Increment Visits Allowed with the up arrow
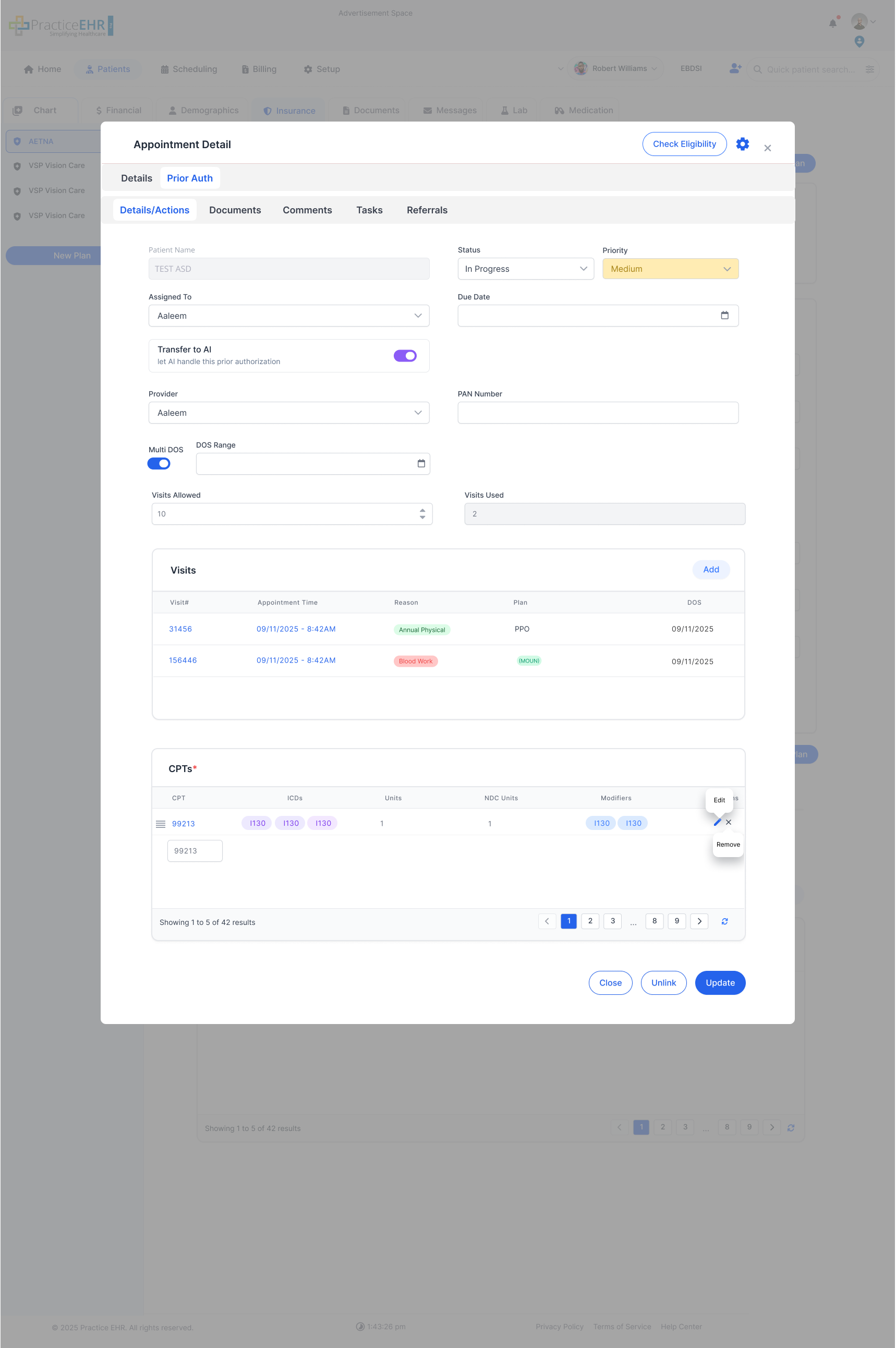The height and width of the screenshot is (1348, 896). point(422,510)
